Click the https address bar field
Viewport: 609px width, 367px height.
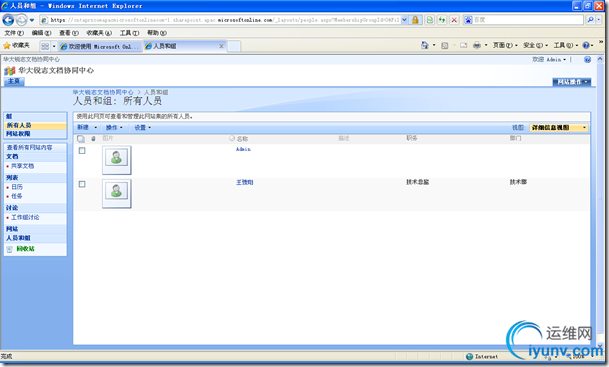tap(221, 20)
